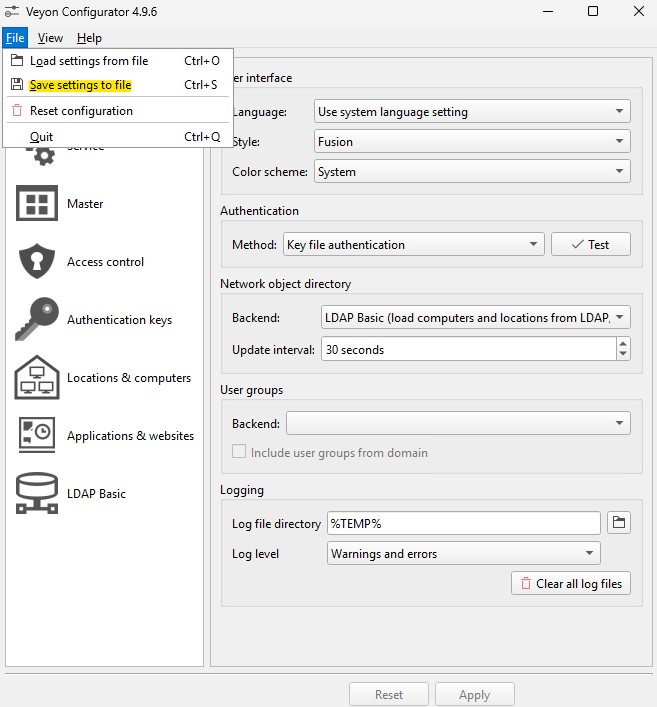This screenshot has height=707, width=657.
Task: Select the Locations & computers label
Action: [129, 378]
